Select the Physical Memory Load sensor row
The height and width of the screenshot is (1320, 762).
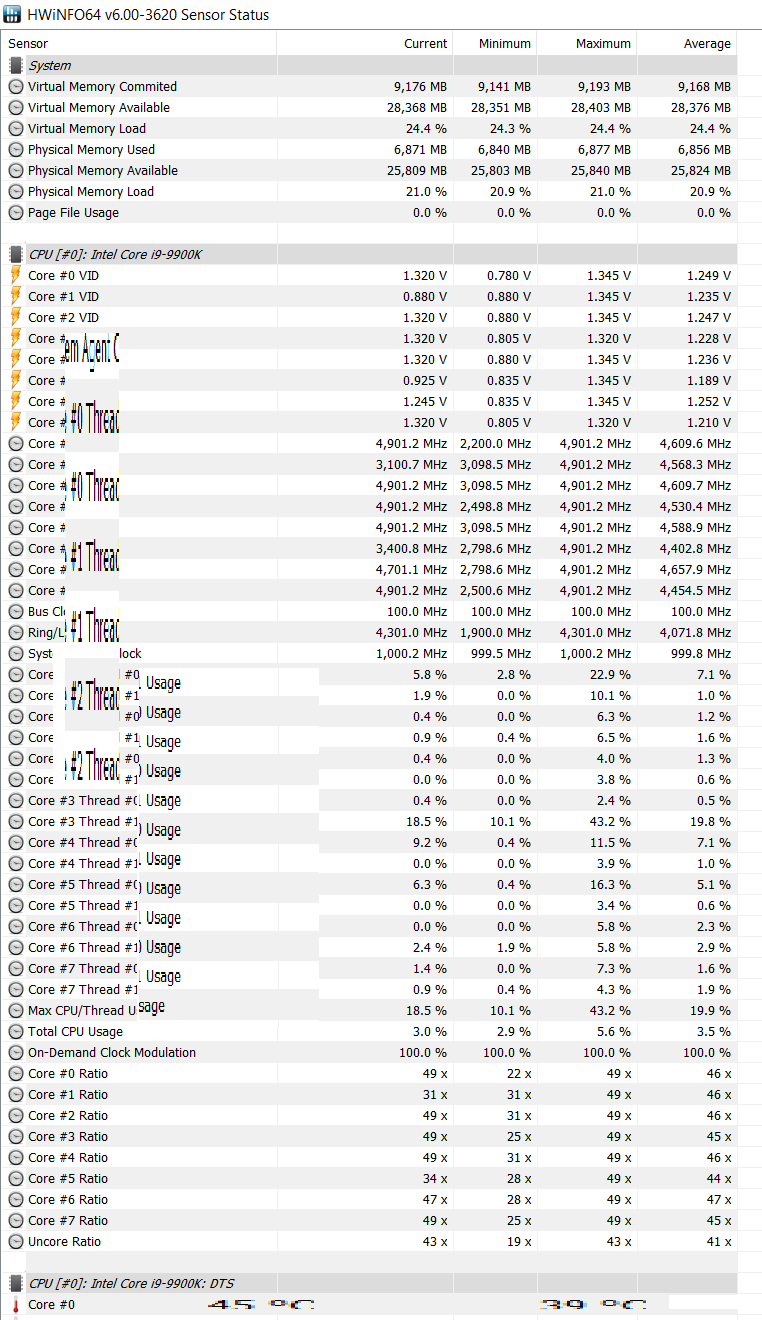[x=91, y=191]
